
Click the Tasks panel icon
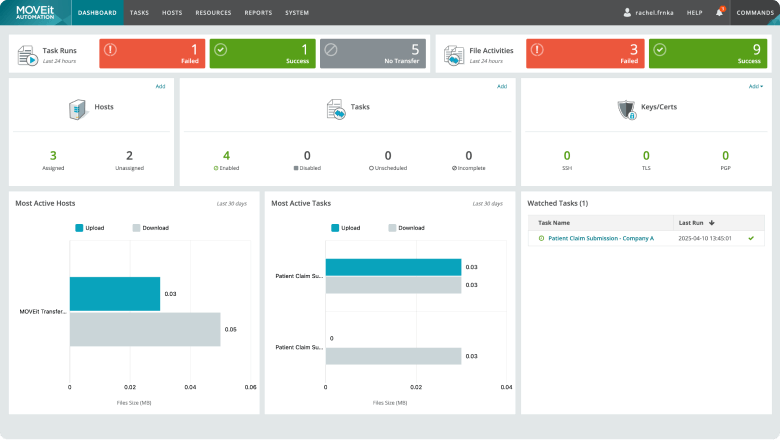pyautogui.click(x=336, y=109)
